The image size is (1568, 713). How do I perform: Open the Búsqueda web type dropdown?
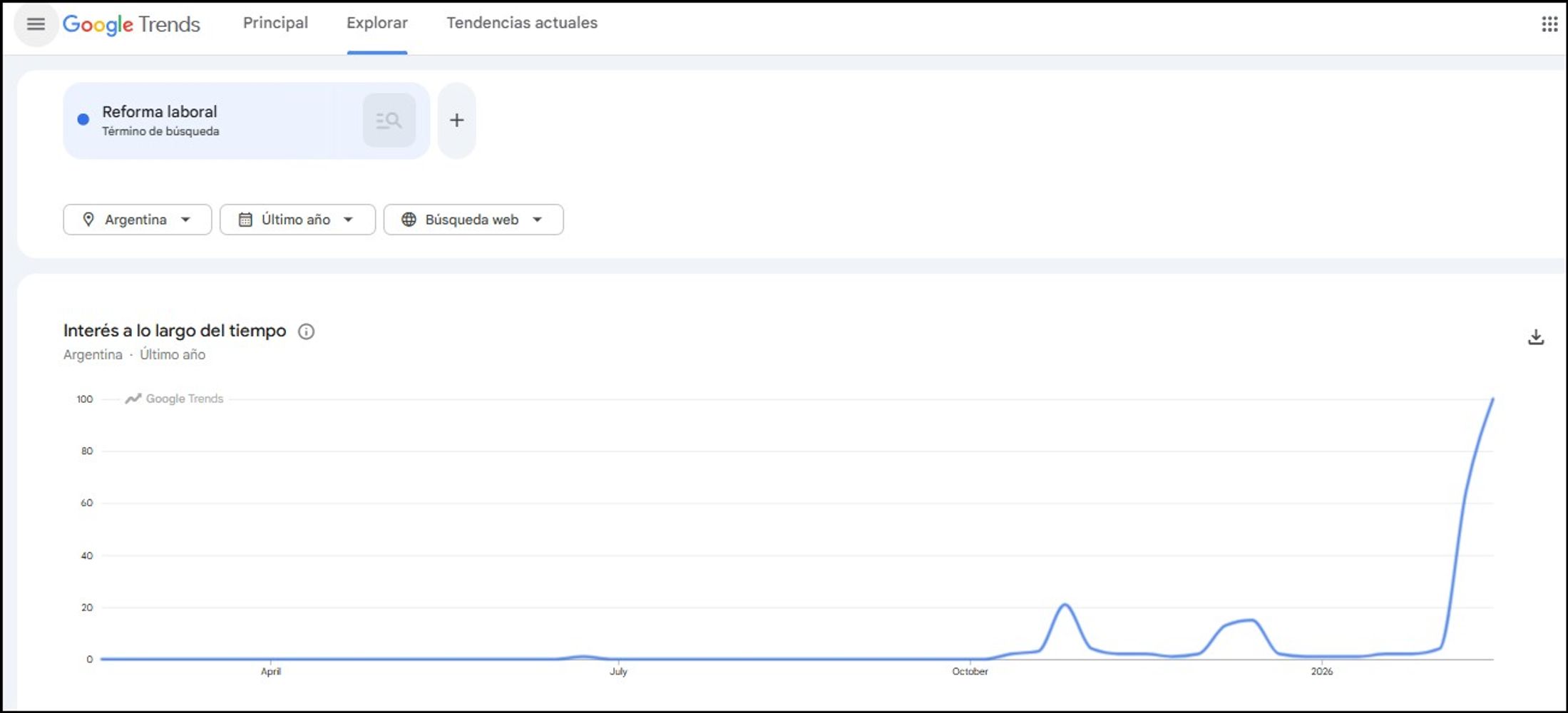[473, 220]
